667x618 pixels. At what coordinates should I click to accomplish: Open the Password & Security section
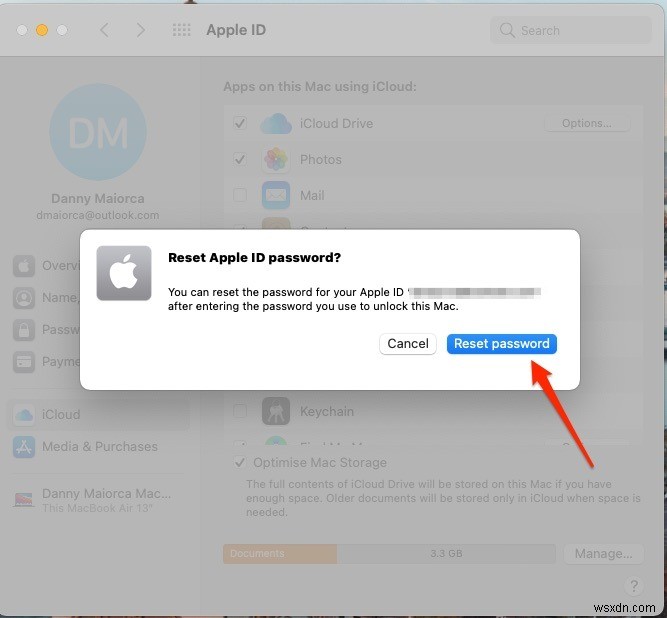coord(46,330)
